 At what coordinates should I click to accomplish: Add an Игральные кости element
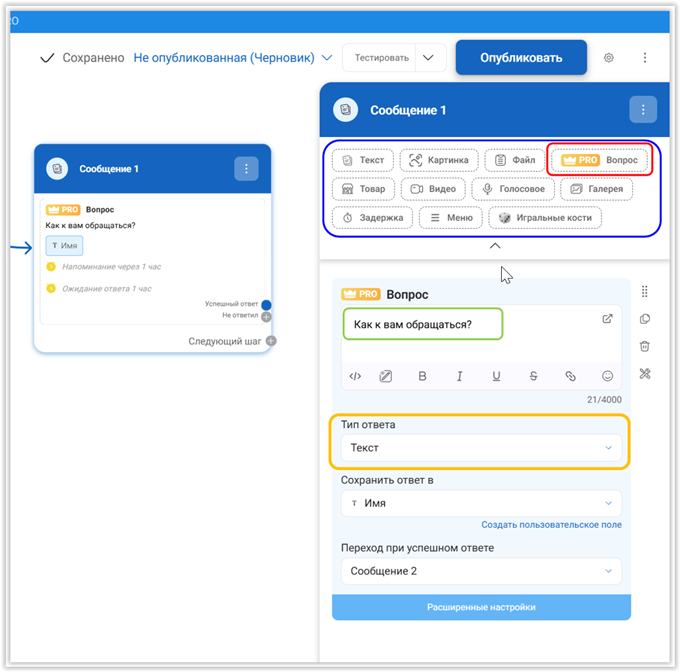pyautogui.click(x=545, y=218)
